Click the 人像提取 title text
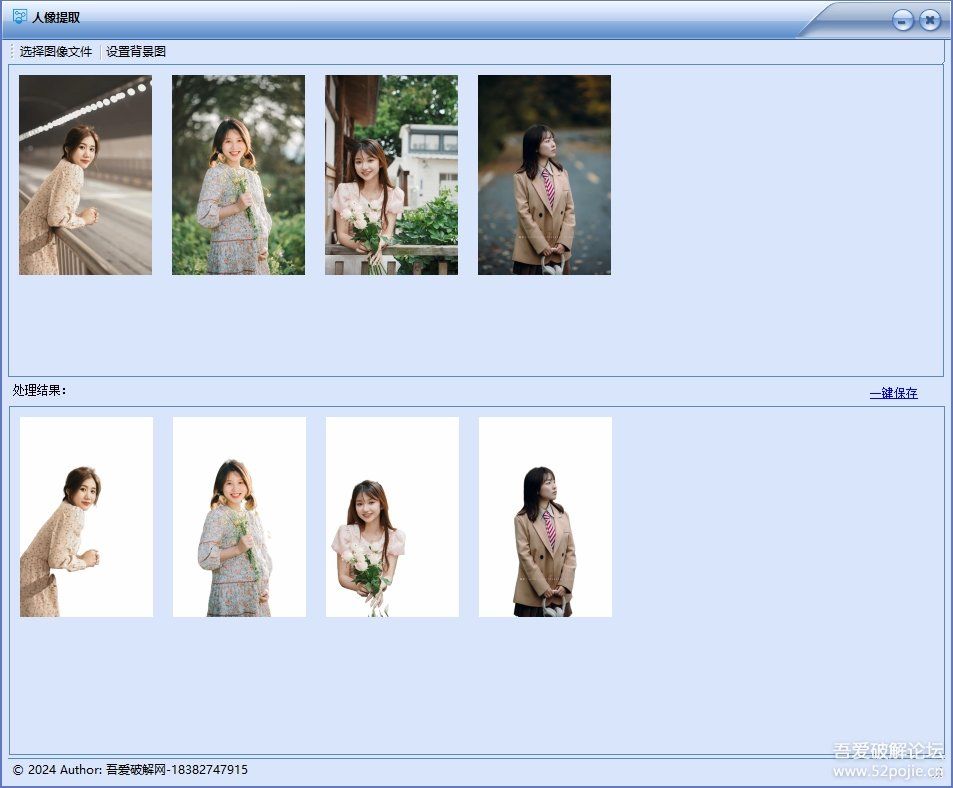This screenshot has width=953, height=788. pyautogui.click(x=56, y=18)
